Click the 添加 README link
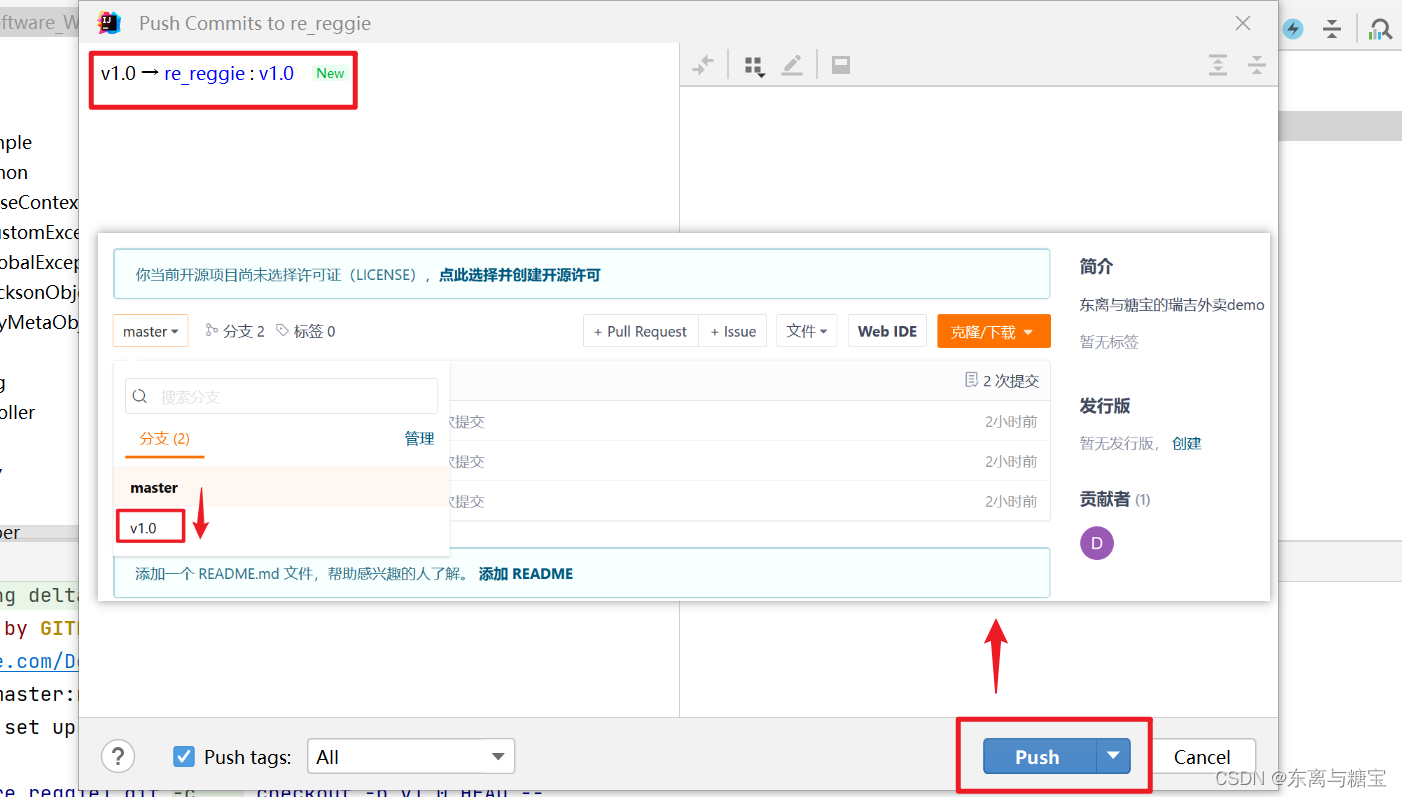This screenshot has height=797, width=1402. tap(526, 573)
